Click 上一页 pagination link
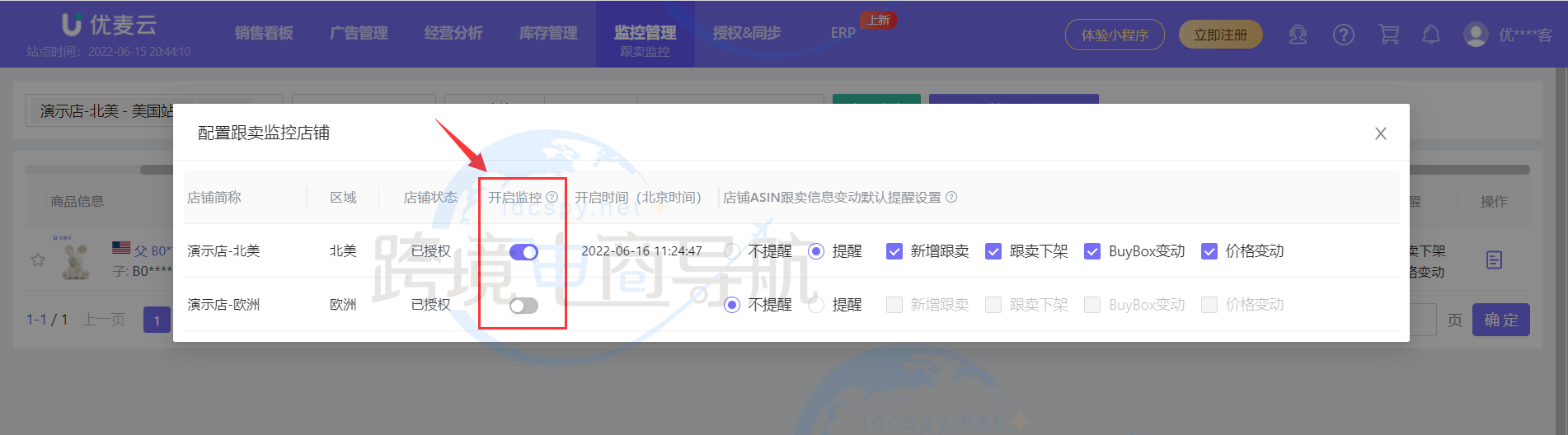This screenshot has width=1568, height=435. [x=104, y=320]
